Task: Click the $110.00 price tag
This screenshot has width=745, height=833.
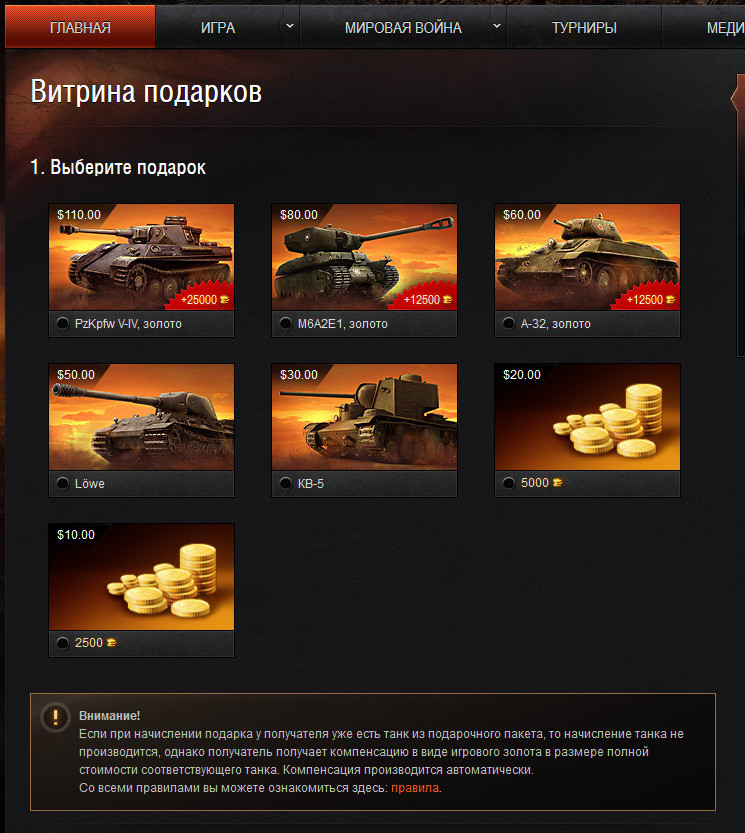Action: tap(79, 215)
